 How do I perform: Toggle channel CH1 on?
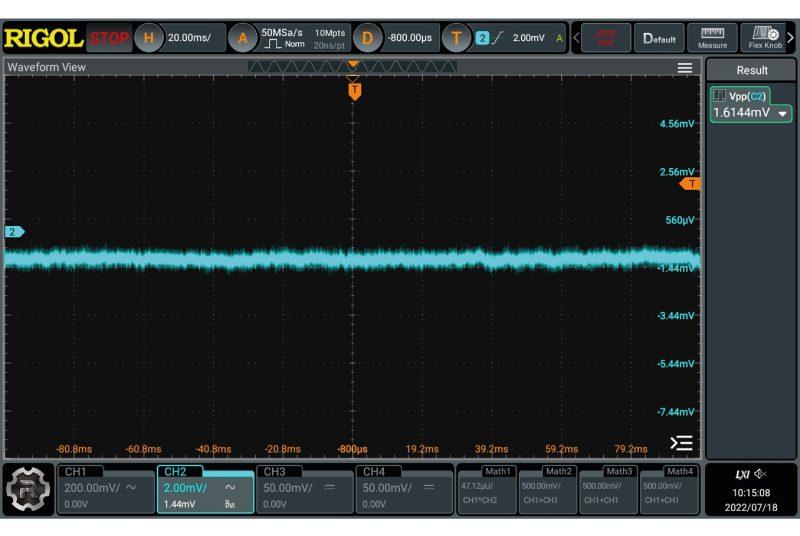pos(105,489)
